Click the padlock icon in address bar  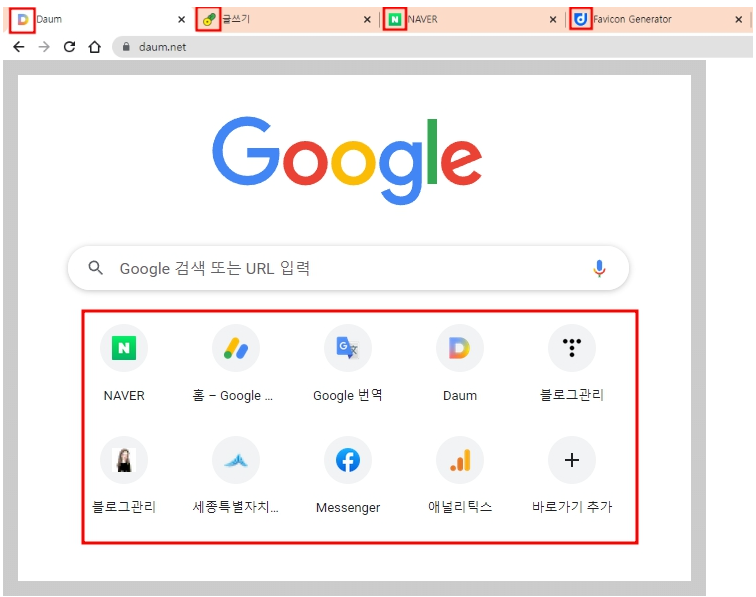pos(126,47)
